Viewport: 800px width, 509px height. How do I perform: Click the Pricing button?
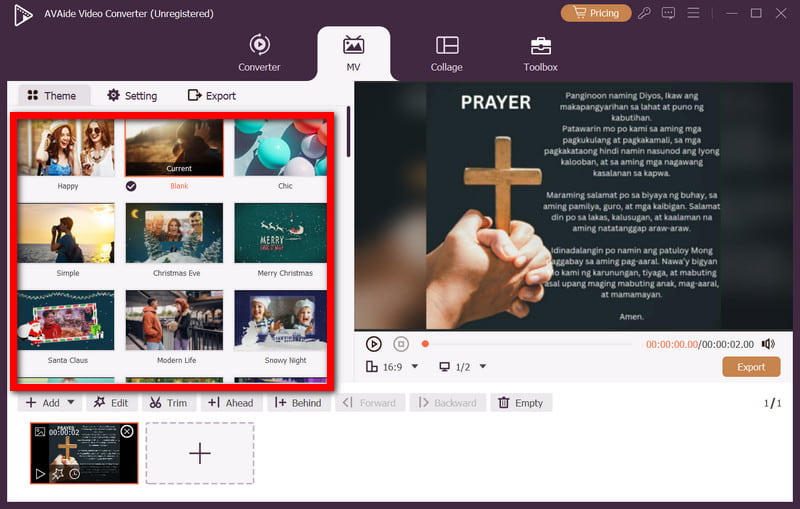pyautogui.click(x=596, y=13)
